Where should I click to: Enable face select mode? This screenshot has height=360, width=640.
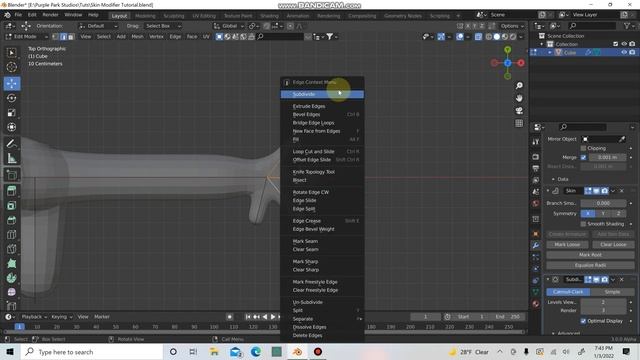click(71, 37)
